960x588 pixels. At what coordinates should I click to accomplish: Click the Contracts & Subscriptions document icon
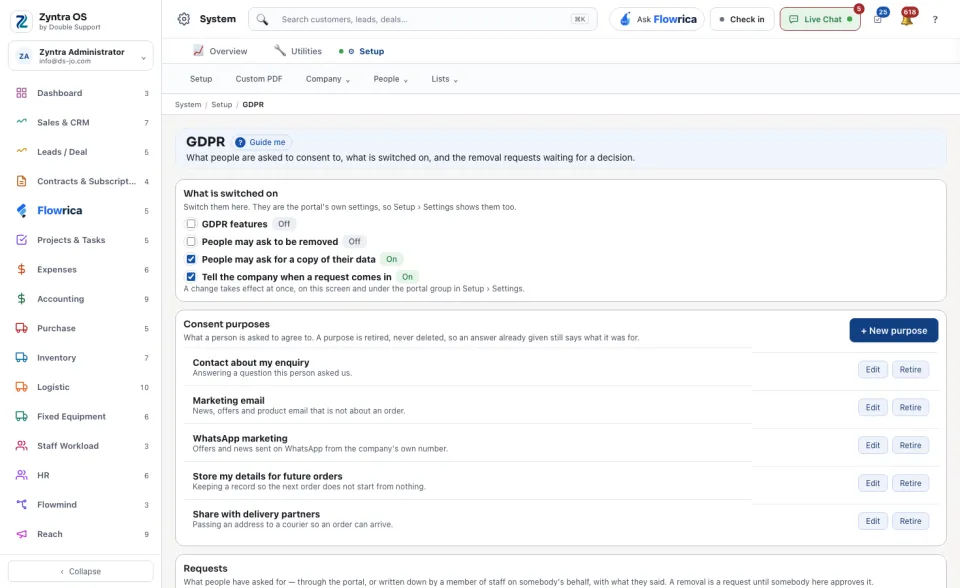[21, 181]
